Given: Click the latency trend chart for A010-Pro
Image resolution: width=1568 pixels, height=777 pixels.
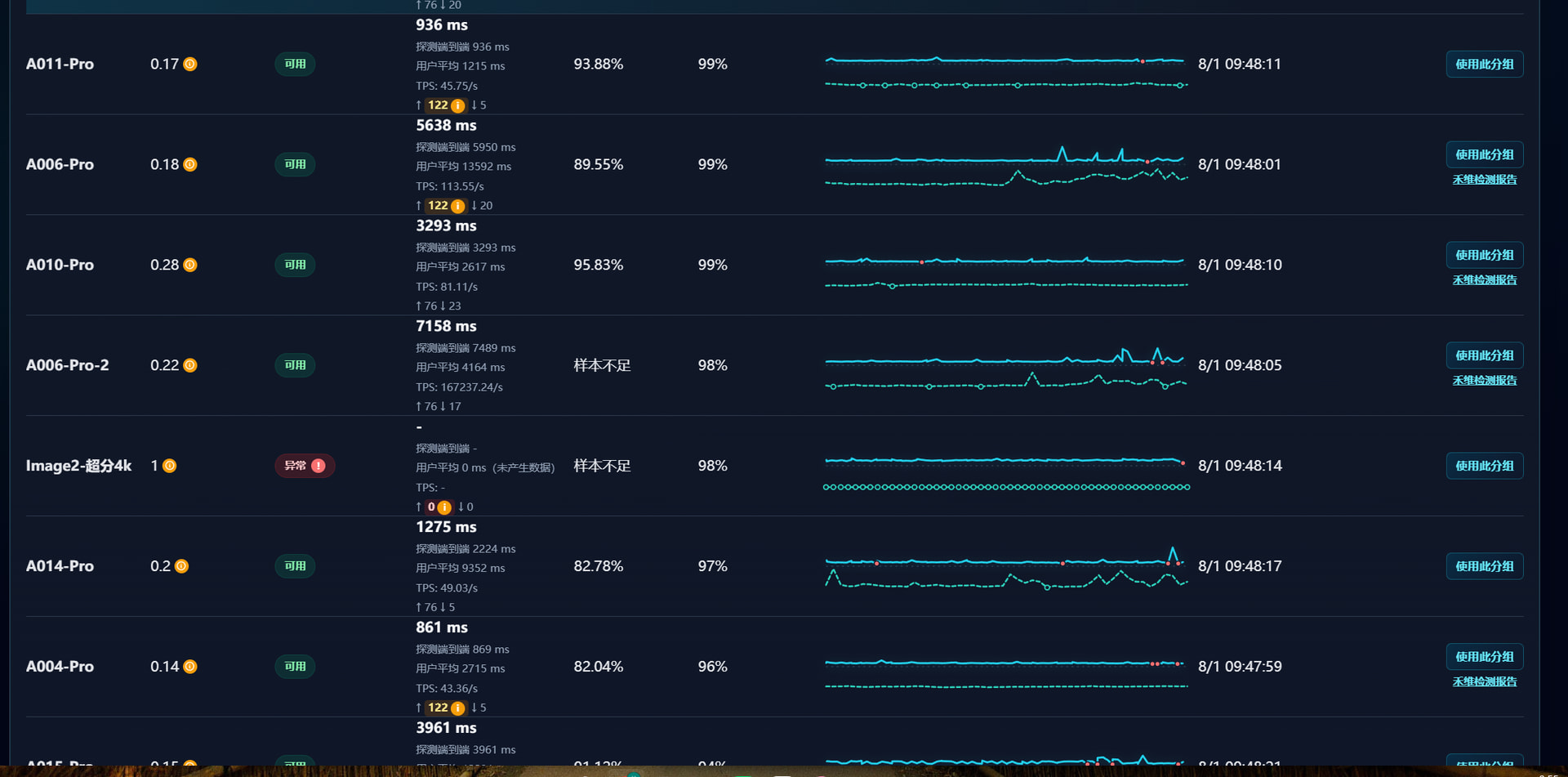Looking at the screenshot, I should (x=1006, y=273).
